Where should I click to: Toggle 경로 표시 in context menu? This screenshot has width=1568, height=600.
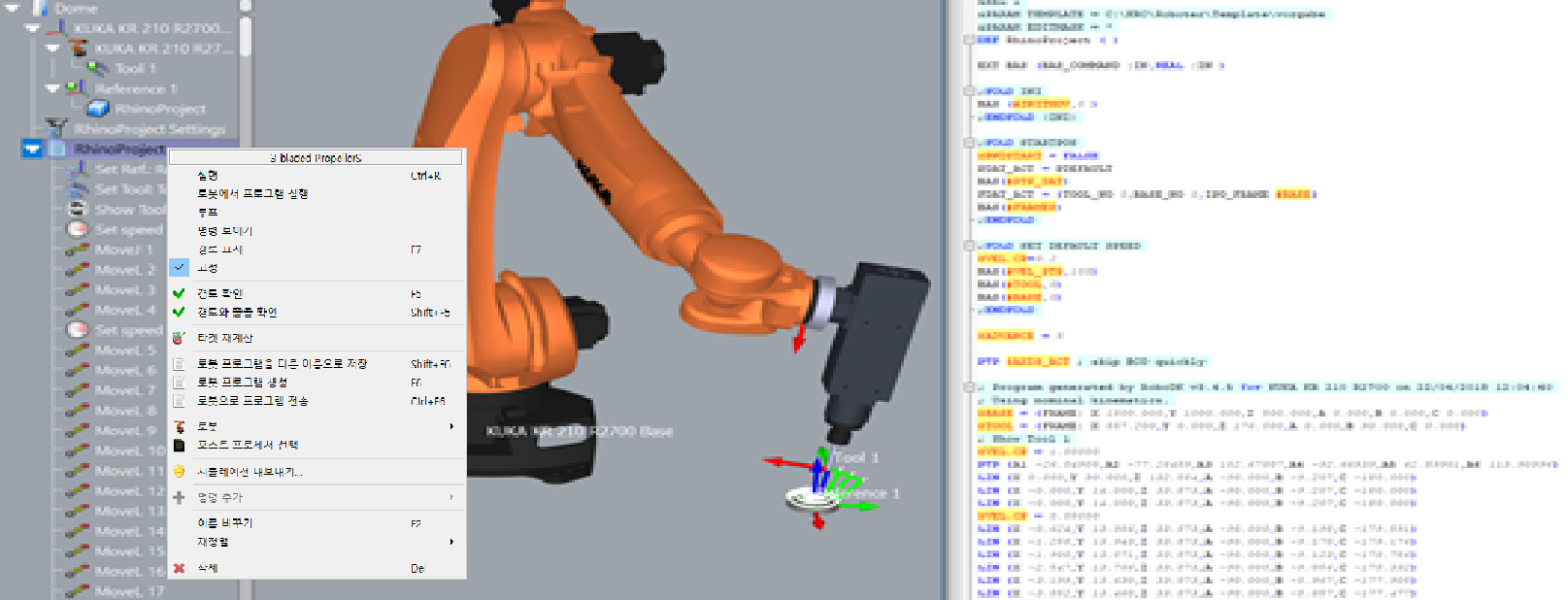tap(317, 250)
